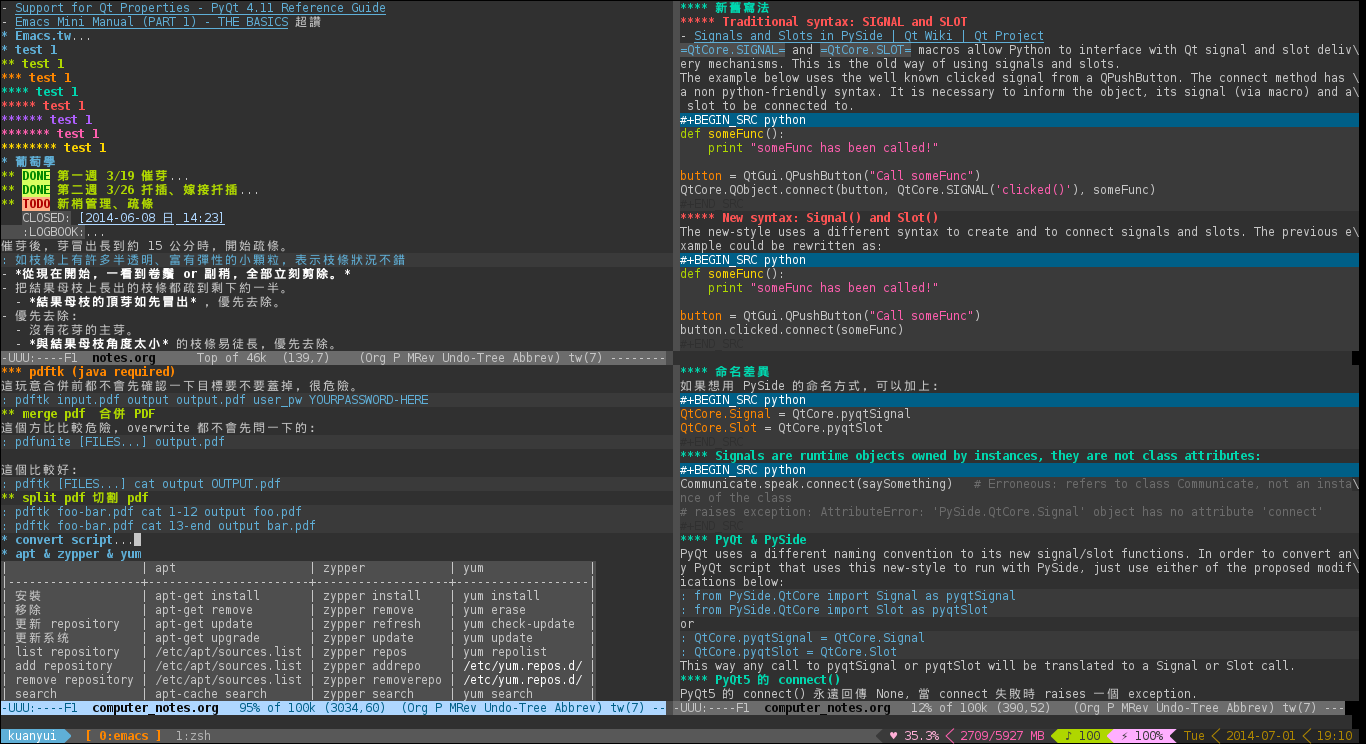Open the PyQt 4.11 Reference Guide link
1366x744 pixels.
point(200,8)
